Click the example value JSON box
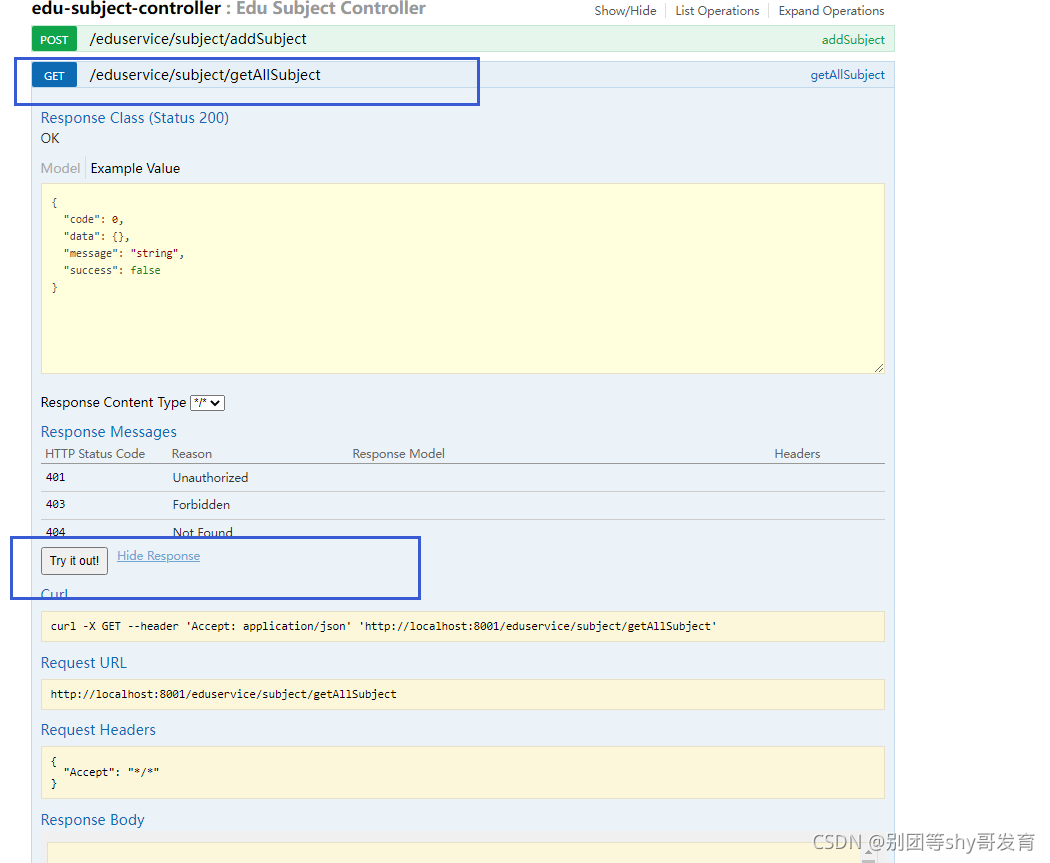 click(463, 279)
